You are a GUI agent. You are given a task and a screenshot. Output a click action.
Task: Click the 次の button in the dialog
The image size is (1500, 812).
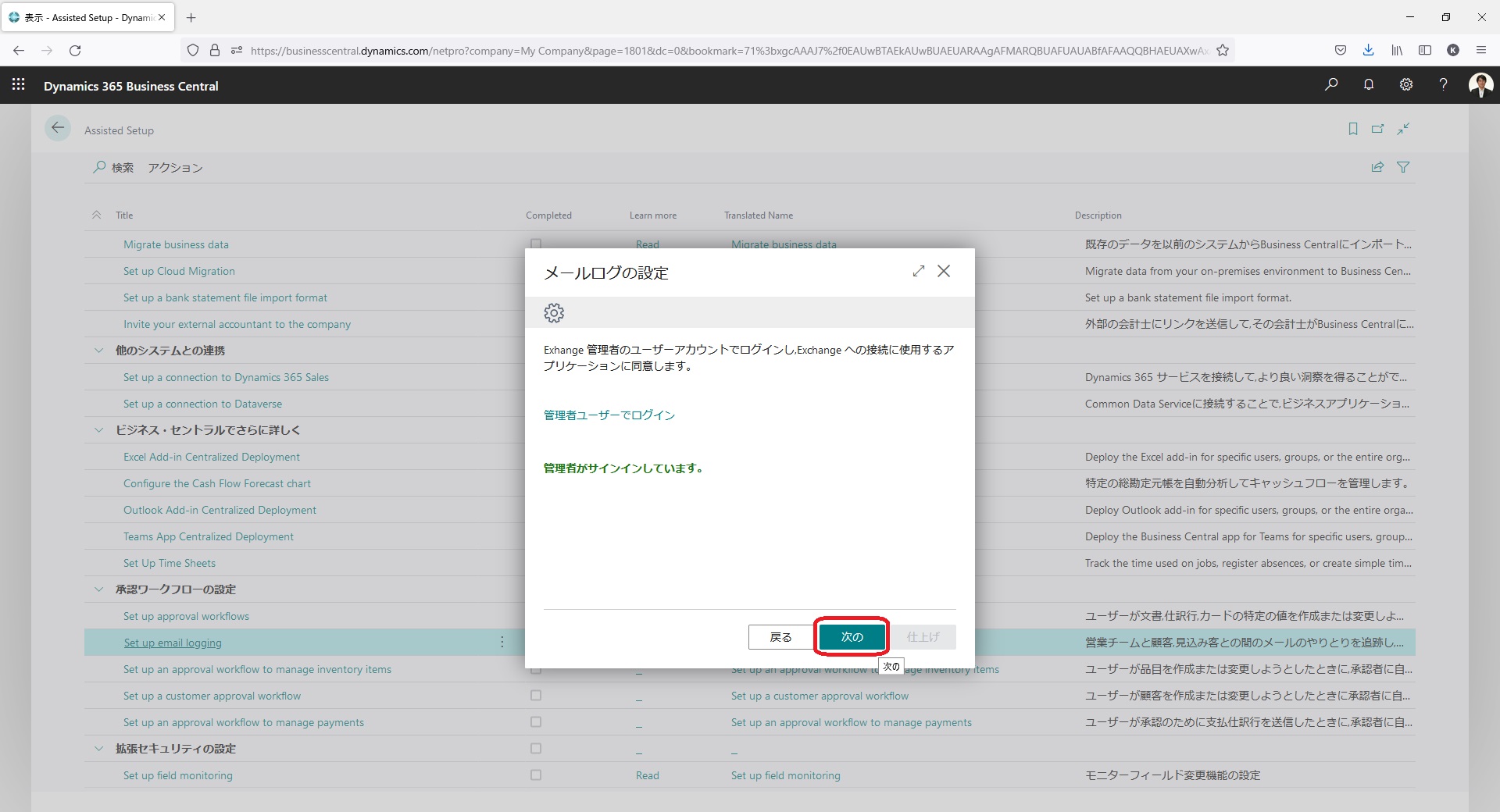(x=852, y=637)
